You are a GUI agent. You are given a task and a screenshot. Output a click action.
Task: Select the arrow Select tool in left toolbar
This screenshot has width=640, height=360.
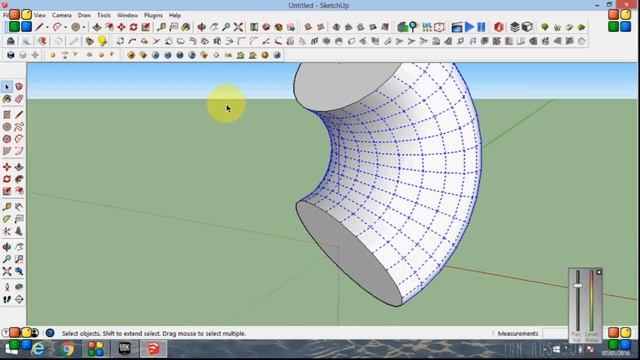[x=7, y=87]
